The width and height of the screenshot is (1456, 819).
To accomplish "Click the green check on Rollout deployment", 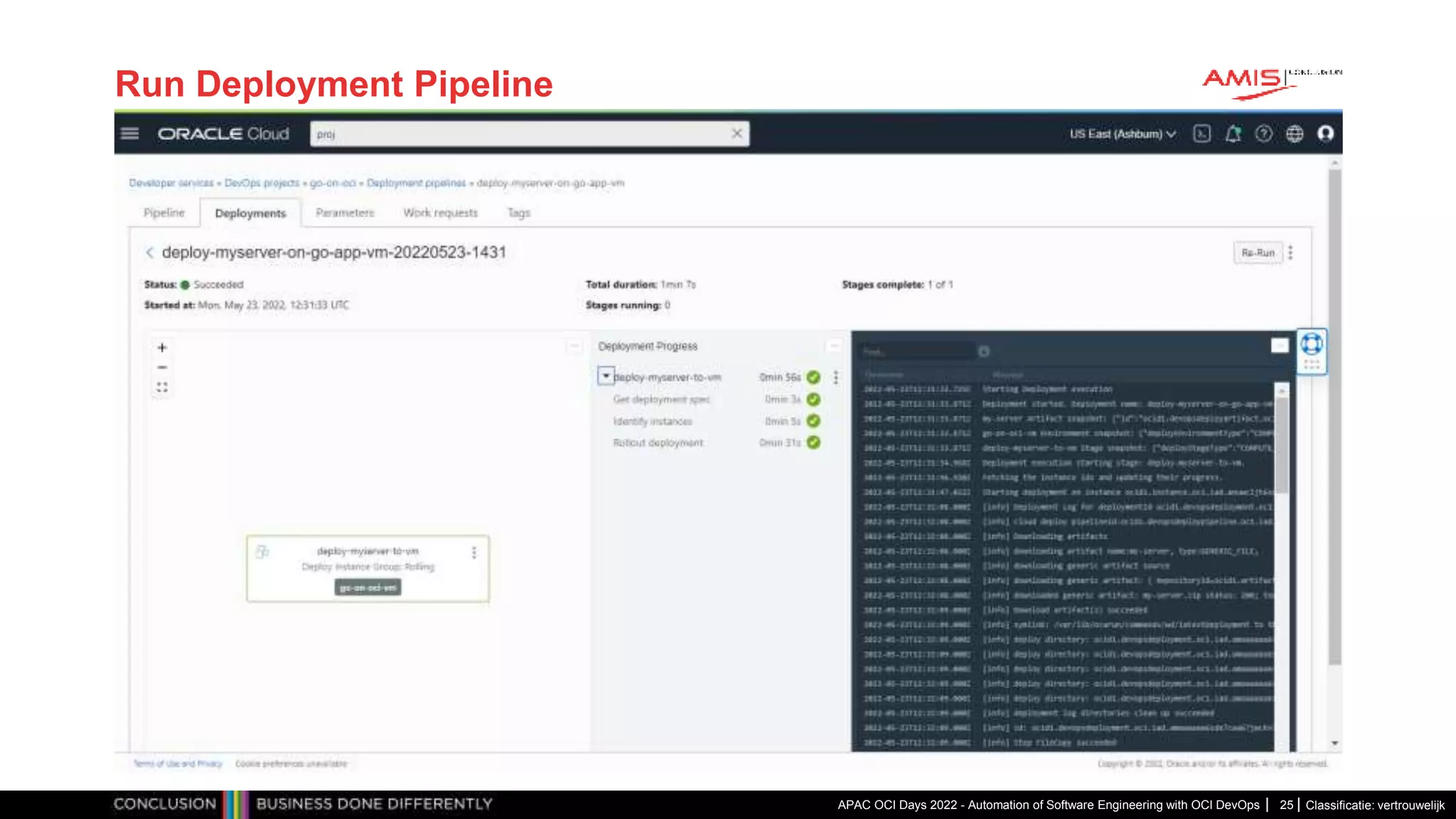I will click(x=813, y=443).
